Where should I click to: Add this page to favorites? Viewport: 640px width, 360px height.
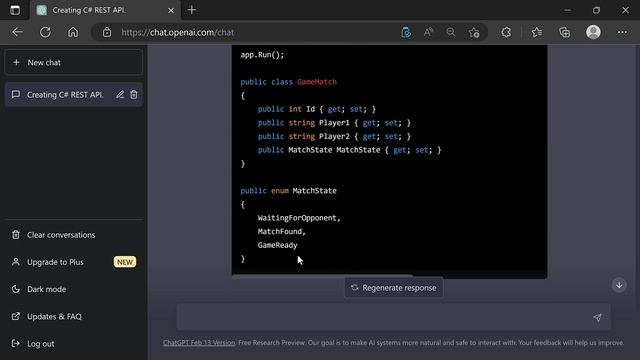pos(474,32)
